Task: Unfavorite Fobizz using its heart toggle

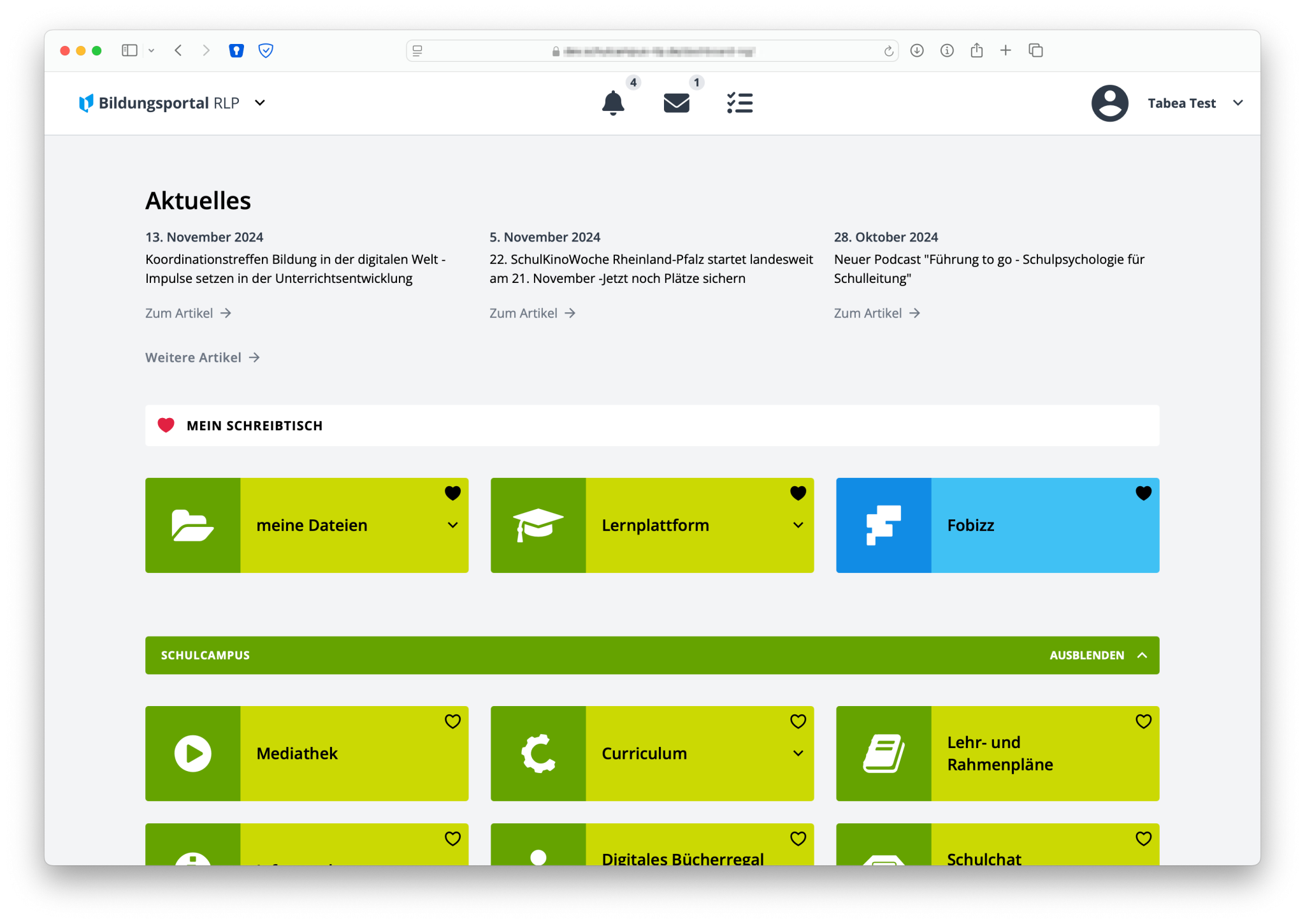Action: pos(1143,493)
